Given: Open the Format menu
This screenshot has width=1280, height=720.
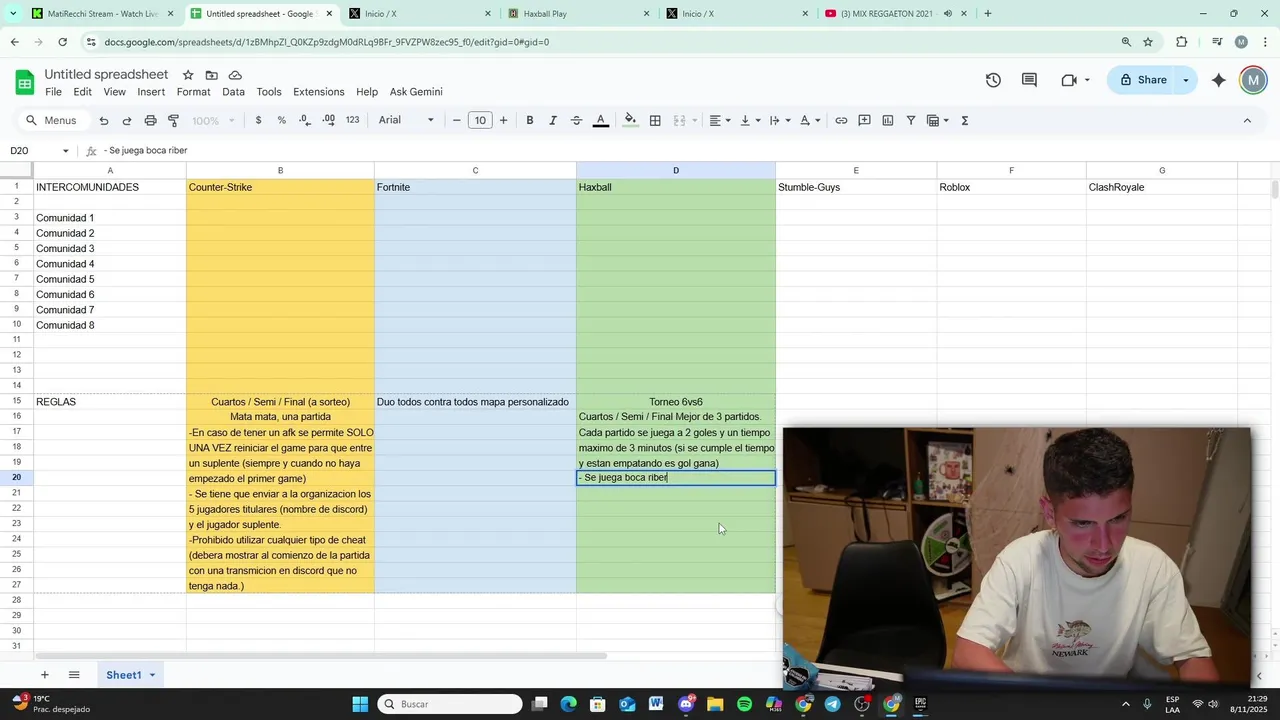Looking at the screenshot, I should click(x=193, y=92).
